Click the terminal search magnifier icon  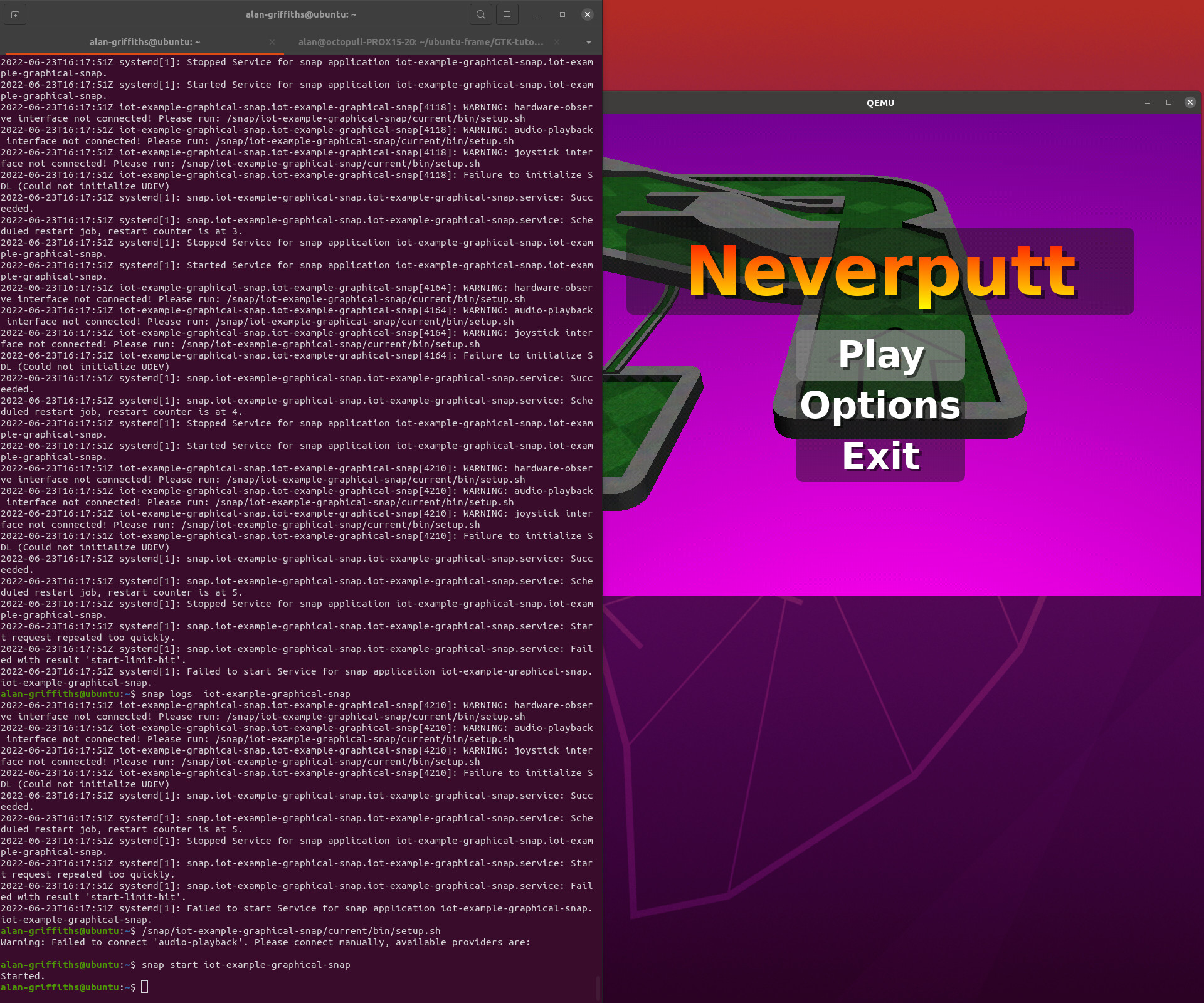click(x=480, y=14)
